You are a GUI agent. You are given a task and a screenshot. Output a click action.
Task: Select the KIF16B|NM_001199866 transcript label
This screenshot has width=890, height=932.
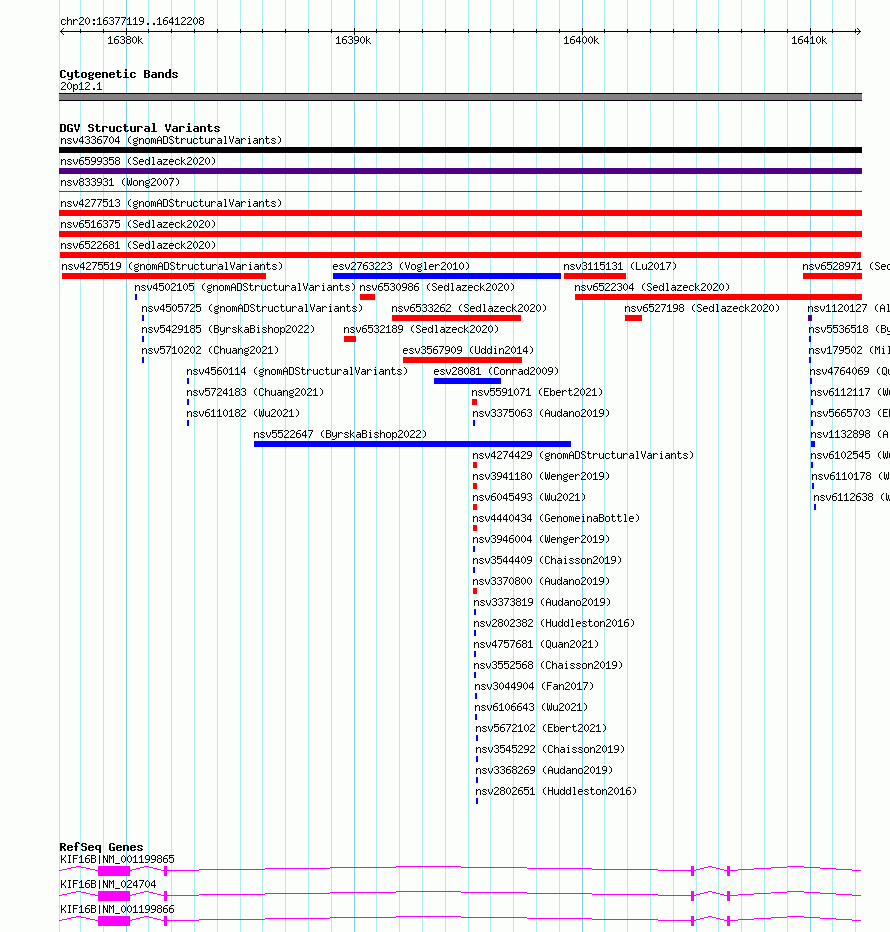click(117, 909)
